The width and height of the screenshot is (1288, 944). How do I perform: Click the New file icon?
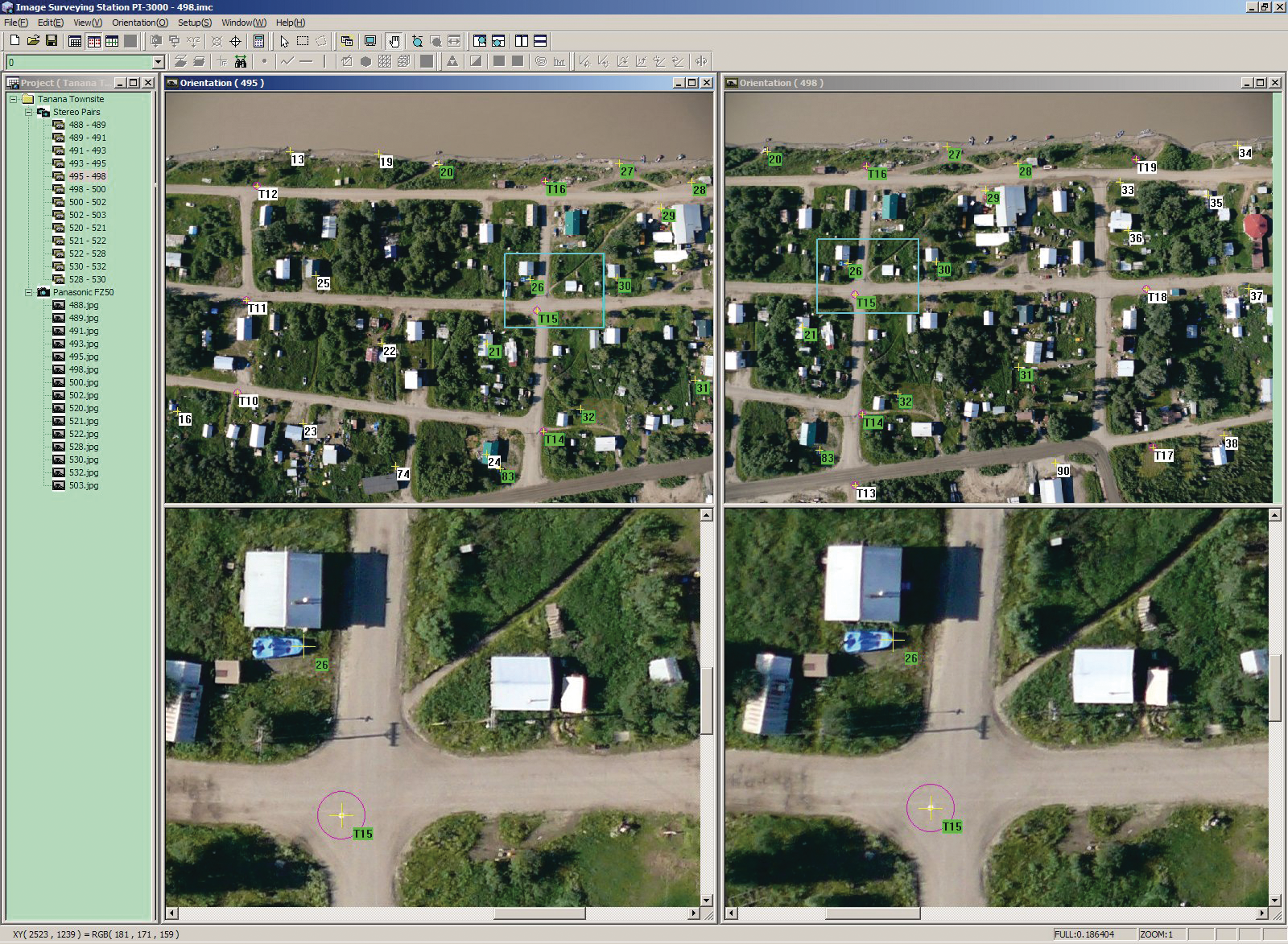pos(14,41)
